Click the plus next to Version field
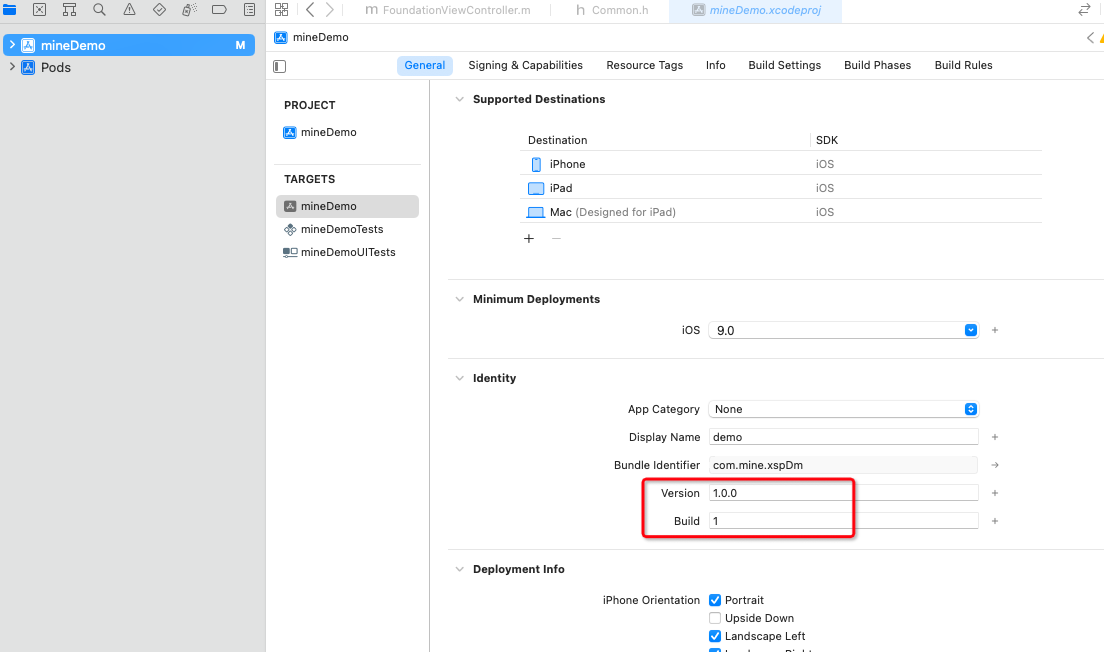The image size is (1104, 652). (x=995, y=494)
